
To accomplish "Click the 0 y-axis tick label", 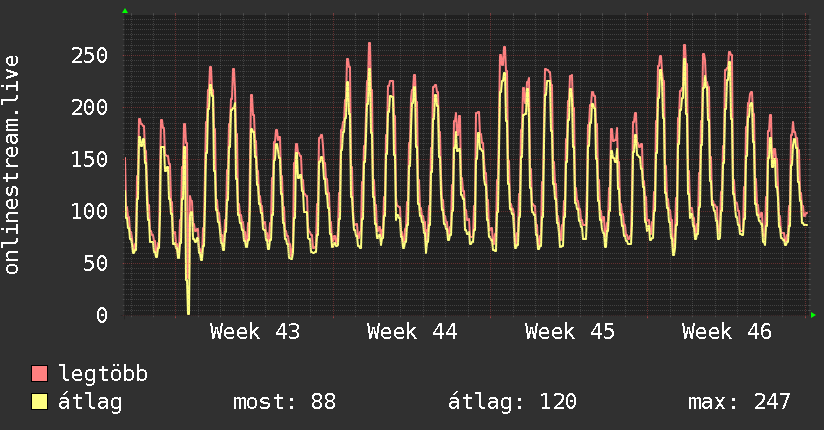I will pos(102,315).
